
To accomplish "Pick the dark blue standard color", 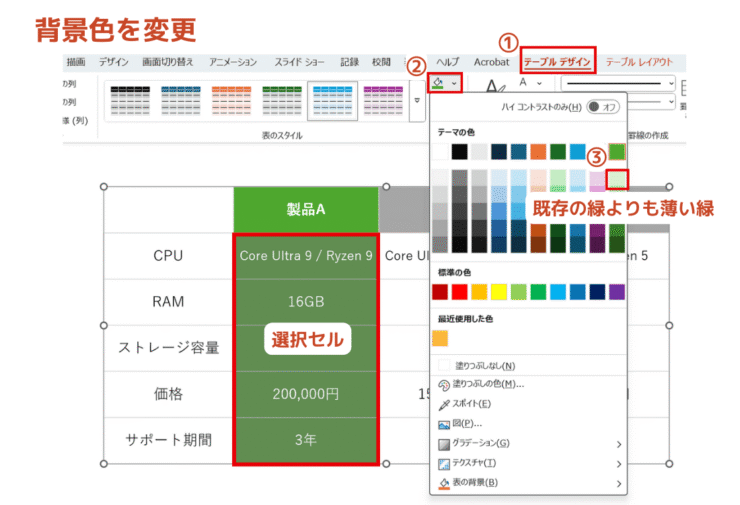I will click(597, 292).
